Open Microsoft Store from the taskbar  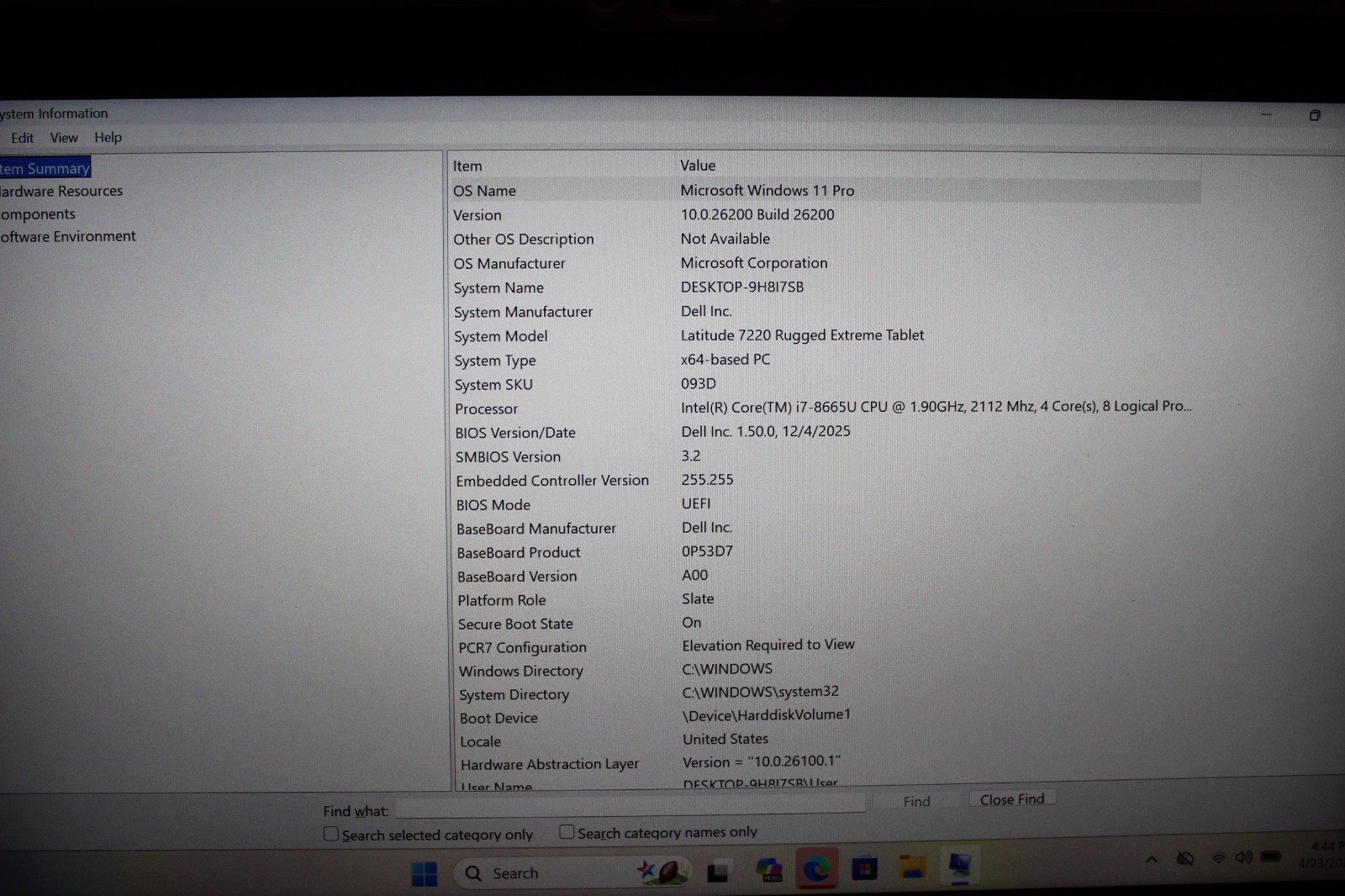[864, 868]
